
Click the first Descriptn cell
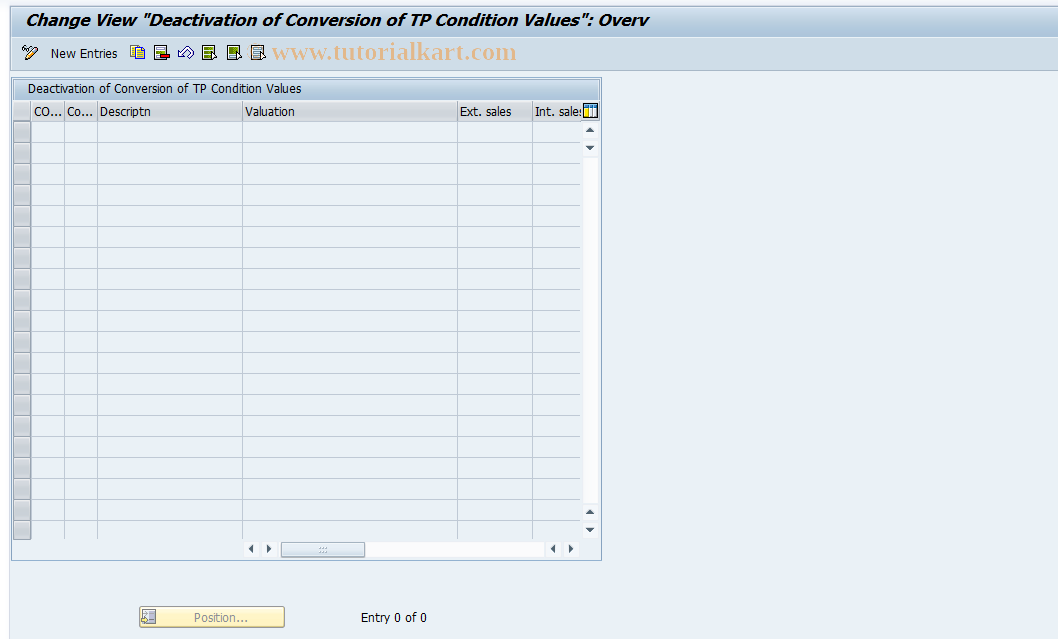(x=169, y=132)
